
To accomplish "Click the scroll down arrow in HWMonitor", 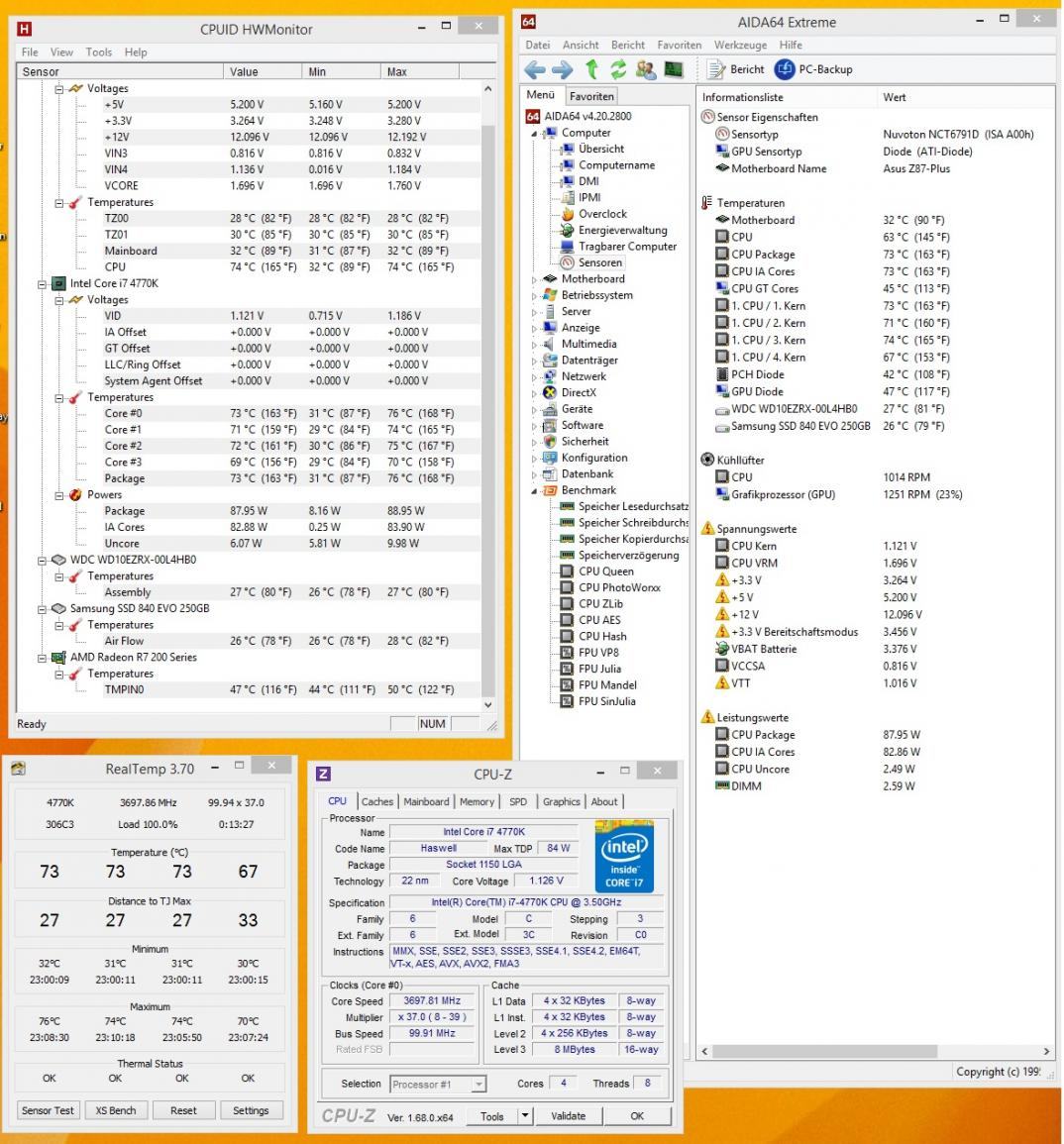I will [x=487, y=705].
